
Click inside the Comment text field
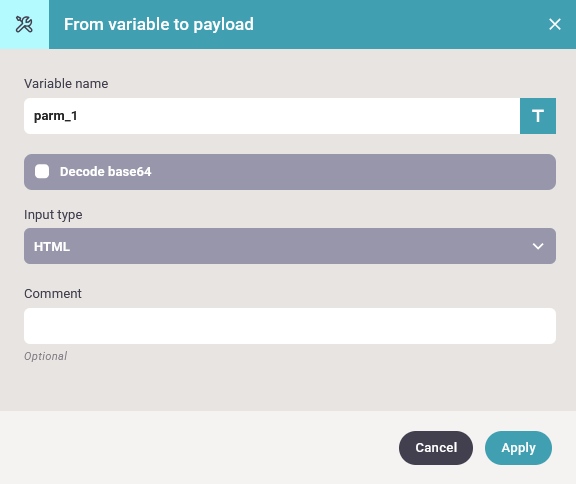tap(290, 326)
